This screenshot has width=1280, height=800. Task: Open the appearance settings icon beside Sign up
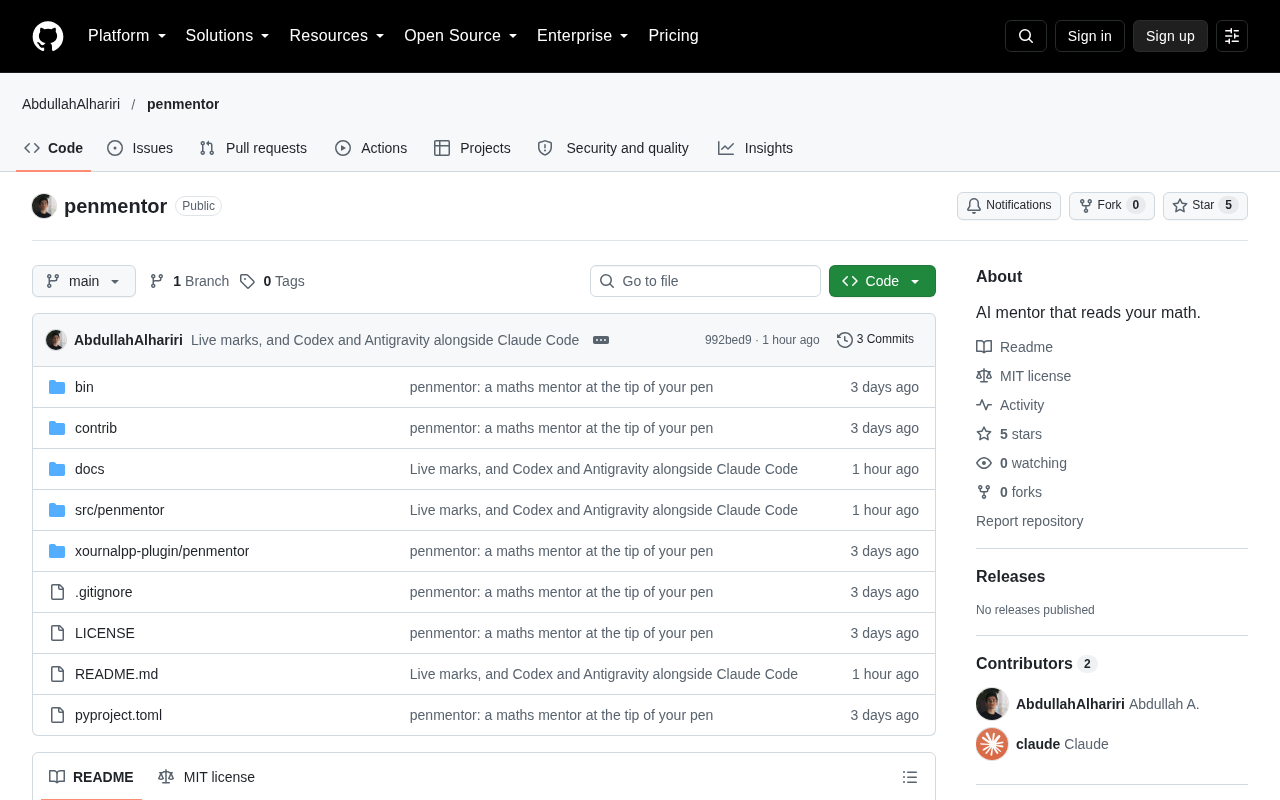[1232, 36]
